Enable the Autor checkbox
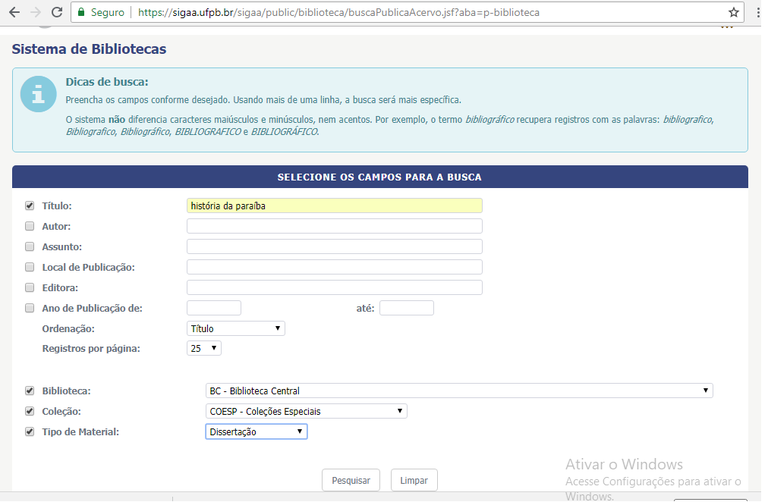This screenshot has width=768, height=502. (29, 226)
